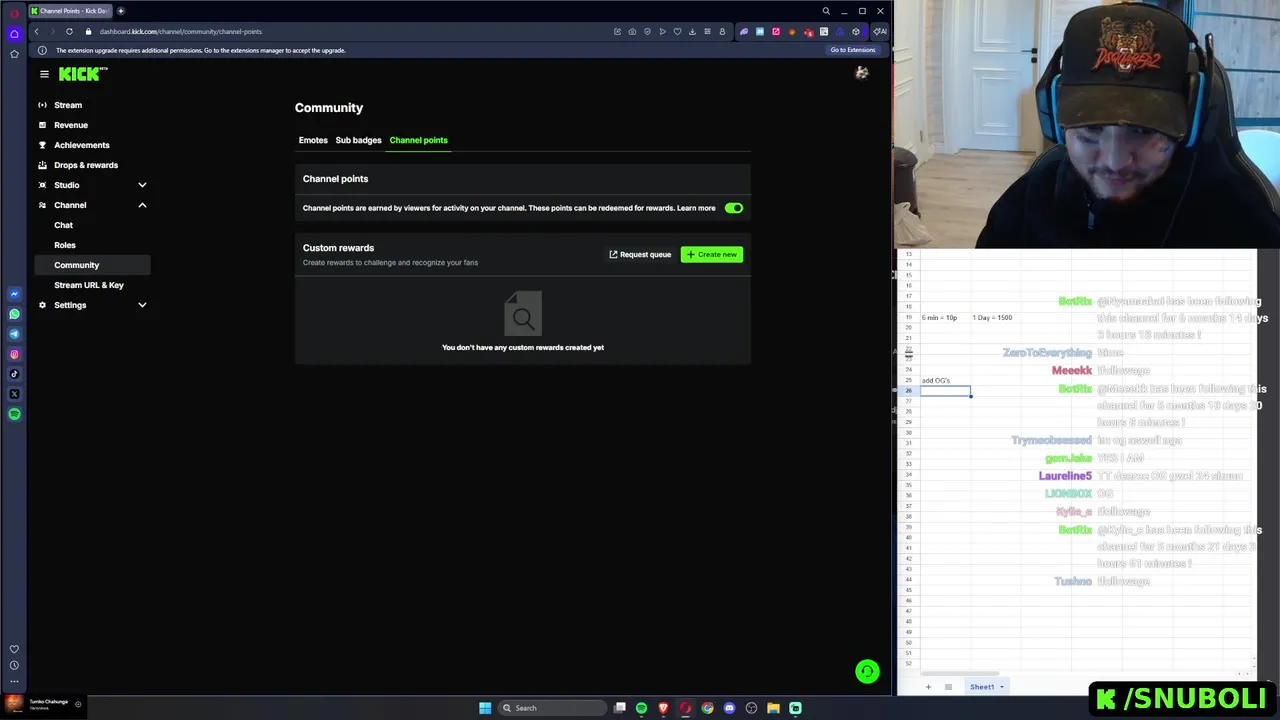1280x720 pixels.
Task: Open Spotify in Opera sidebar
Action: coord(14,414)
